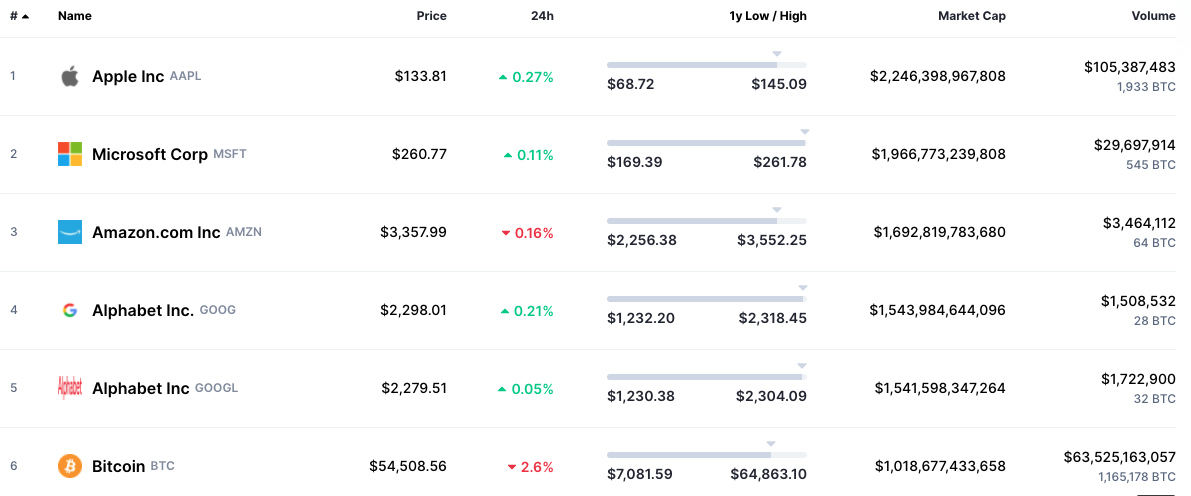
Task: Click Alphabet Inc. GOOG ticker label
Action: 218,310
